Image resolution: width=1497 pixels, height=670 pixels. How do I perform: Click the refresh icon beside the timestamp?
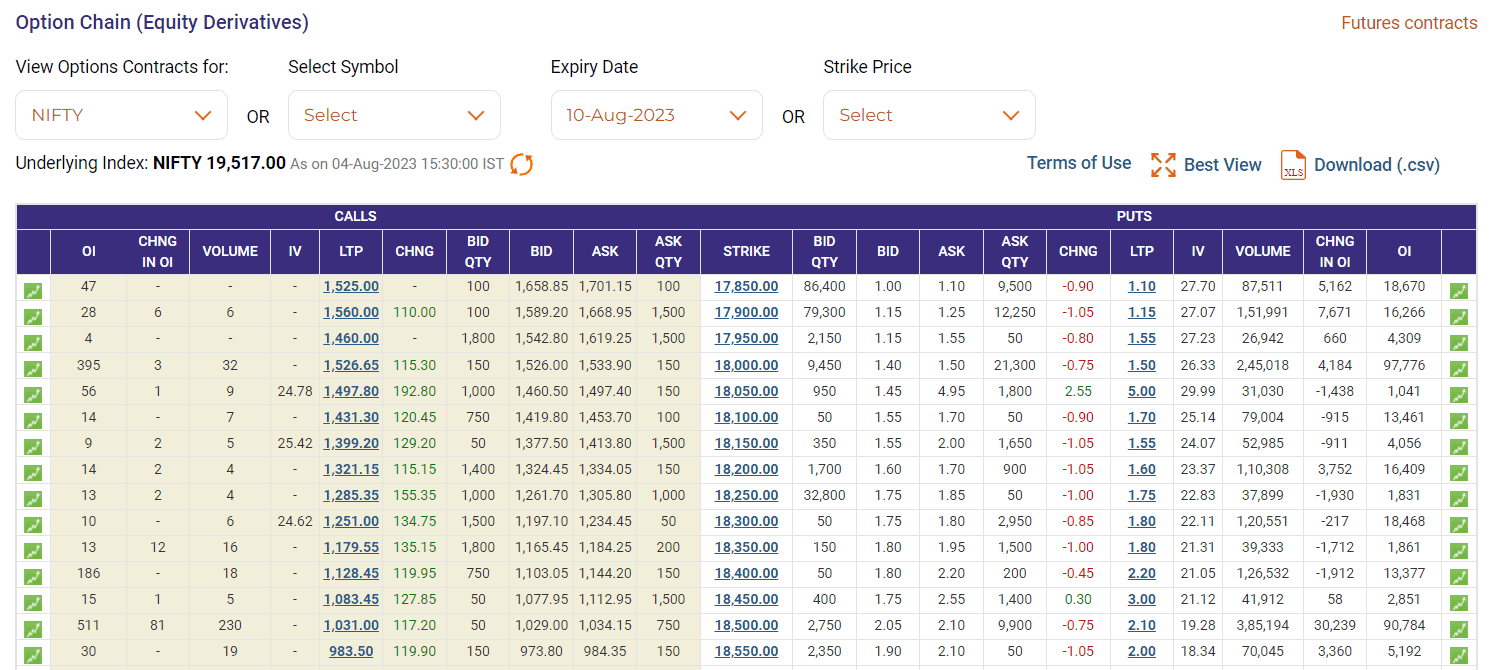521,164
